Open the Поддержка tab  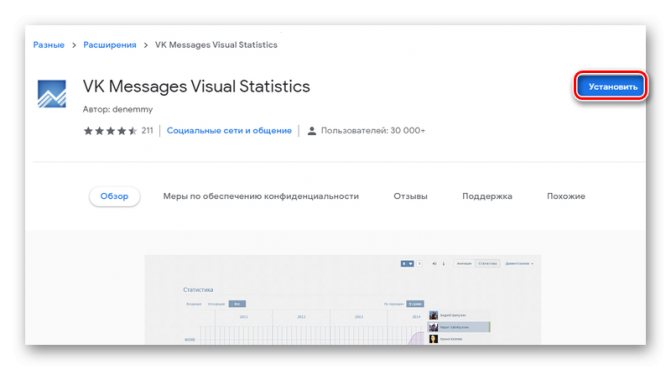487,196
